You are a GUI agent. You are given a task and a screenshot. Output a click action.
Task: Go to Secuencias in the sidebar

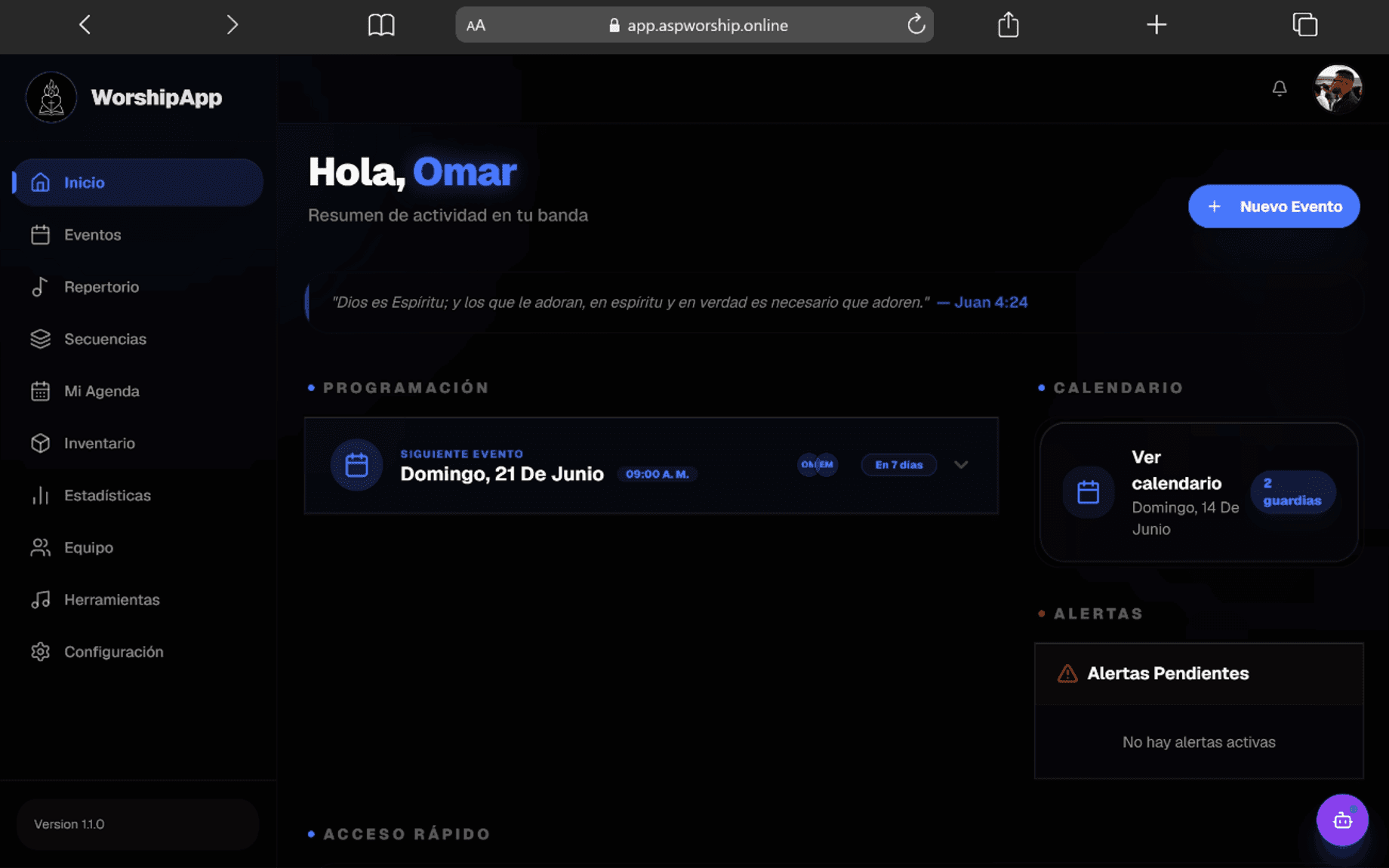[138, 339]
